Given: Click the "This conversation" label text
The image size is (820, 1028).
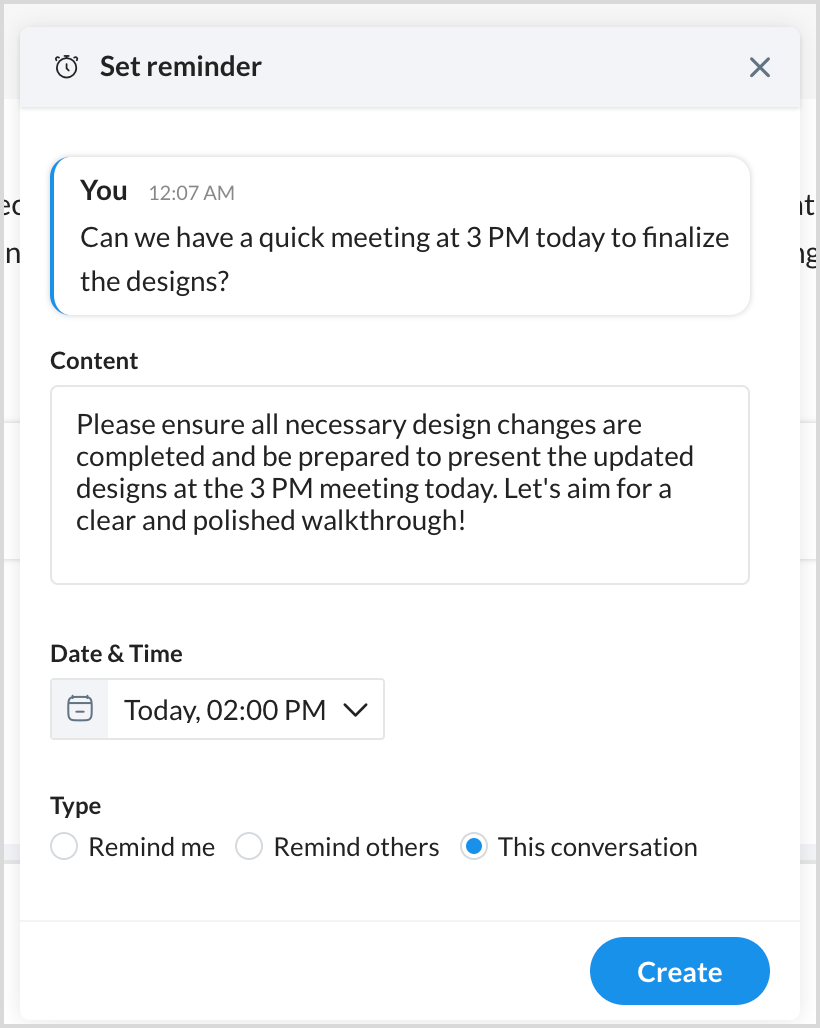Looking at the screenshot, I should pos(597,847).
